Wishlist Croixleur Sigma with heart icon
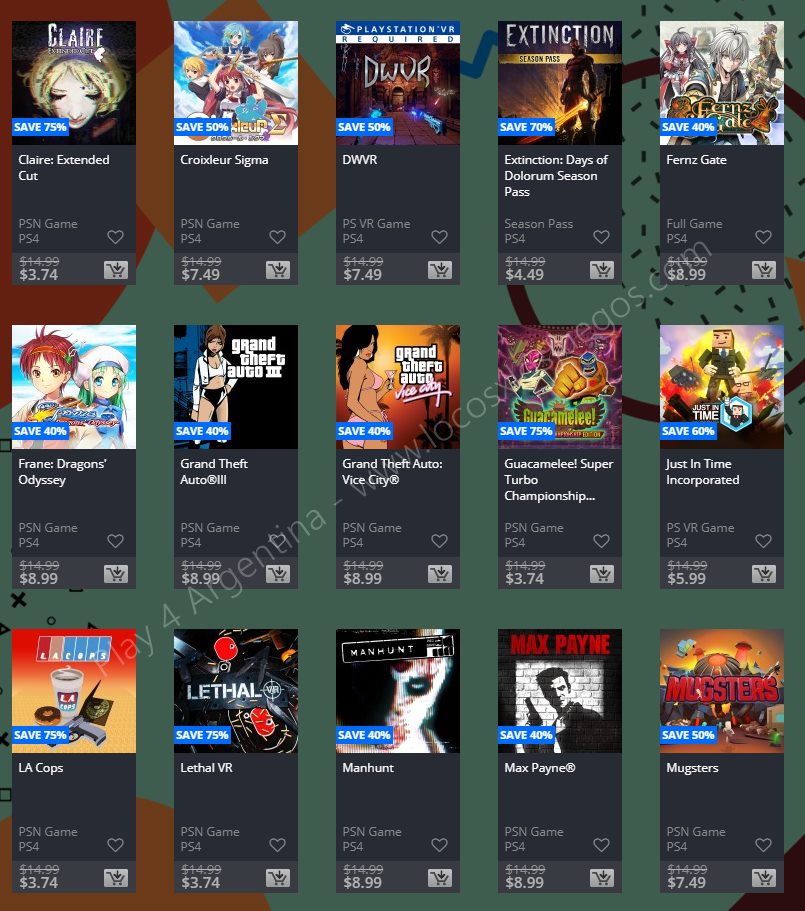 point(278,237)
